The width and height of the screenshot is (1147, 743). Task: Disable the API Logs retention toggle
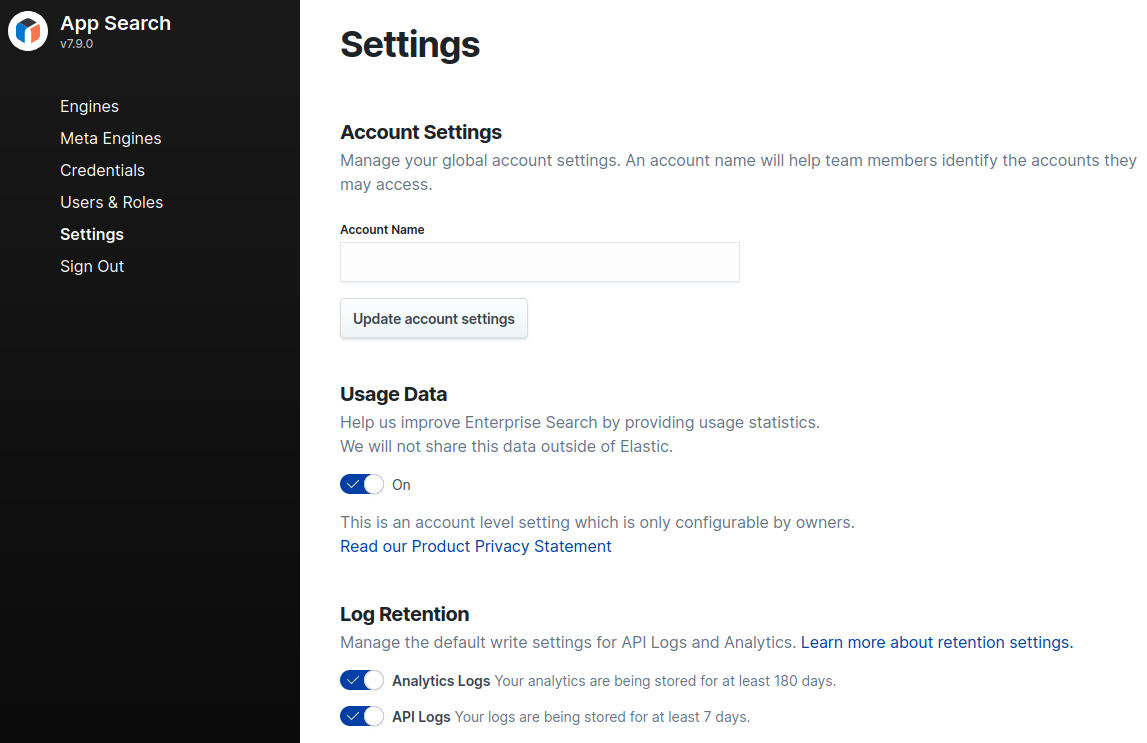pyautogui.click(x=361, y=716)
